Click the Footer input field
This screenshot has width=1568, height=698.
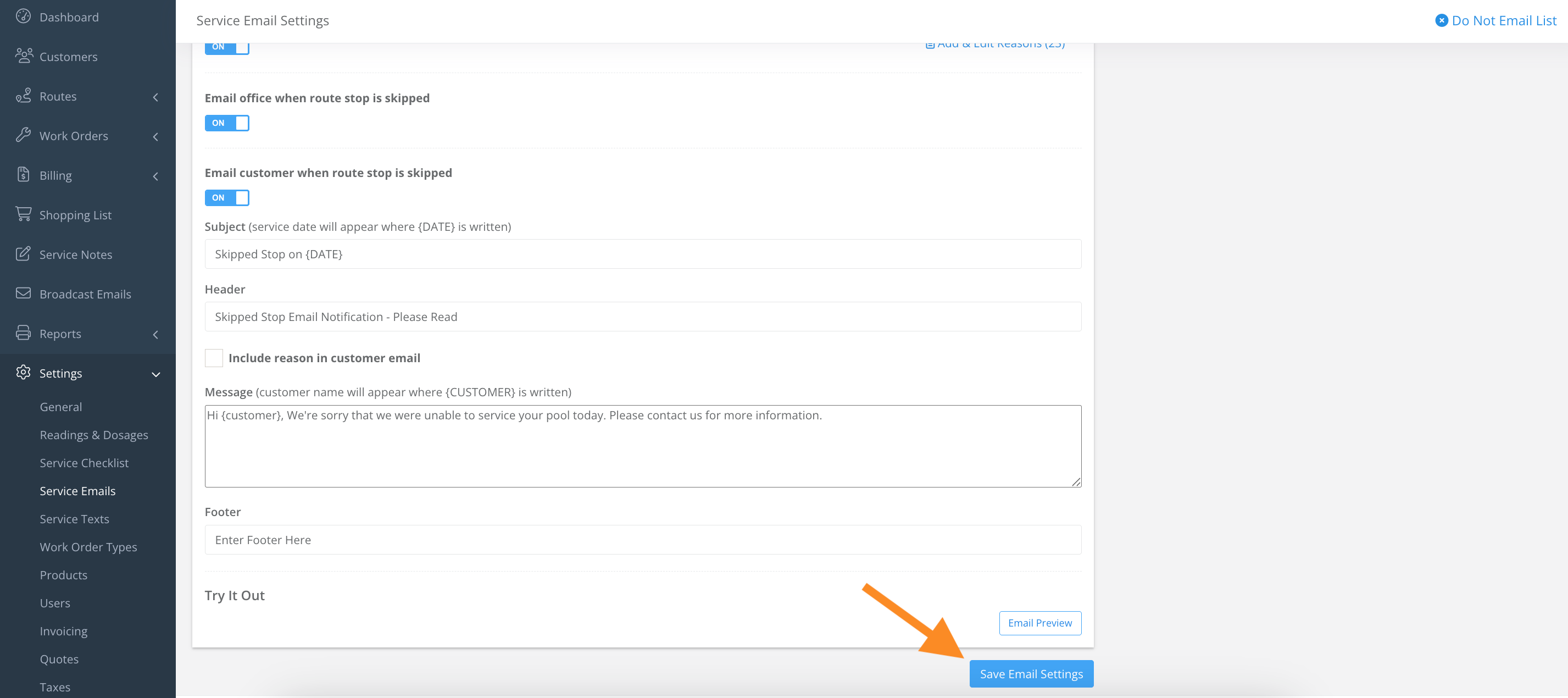[643, 540]
